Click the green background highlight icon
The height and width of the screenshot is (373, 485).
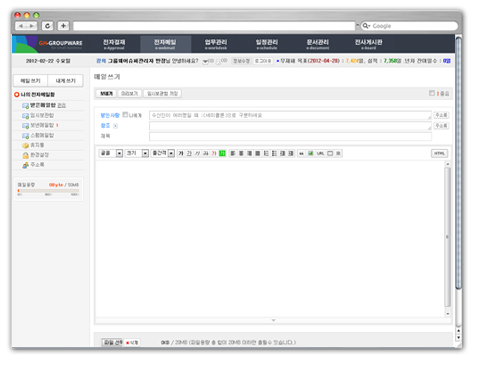(x=222, y=153)
